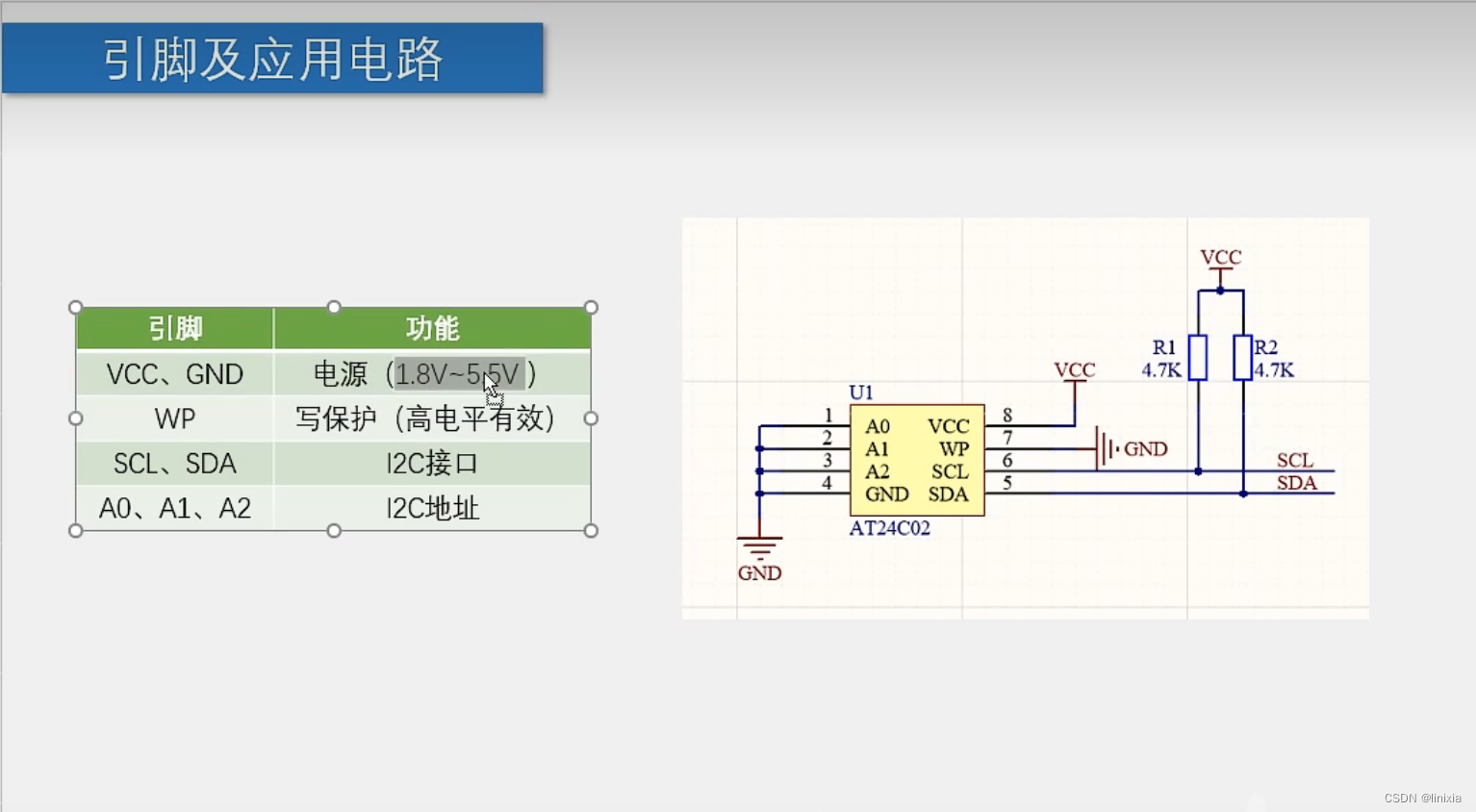Click the 引脚 table header cell

[174, 328]
